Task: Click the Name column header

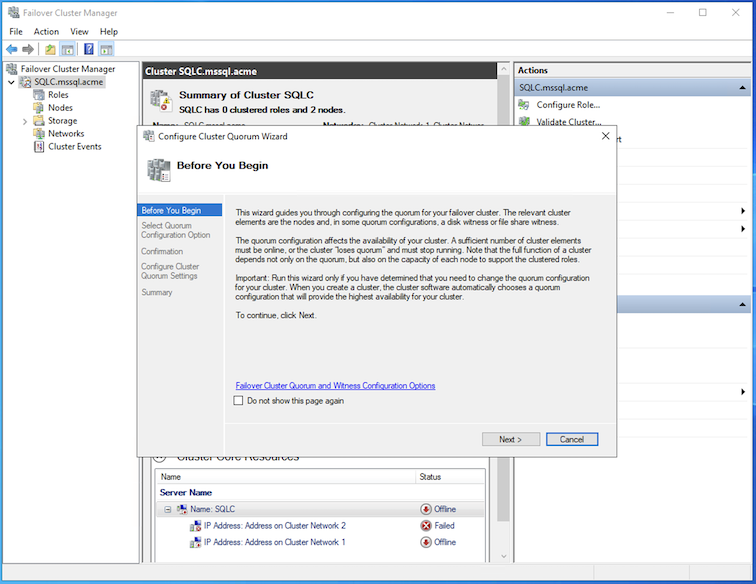Action: pos(285,477)
